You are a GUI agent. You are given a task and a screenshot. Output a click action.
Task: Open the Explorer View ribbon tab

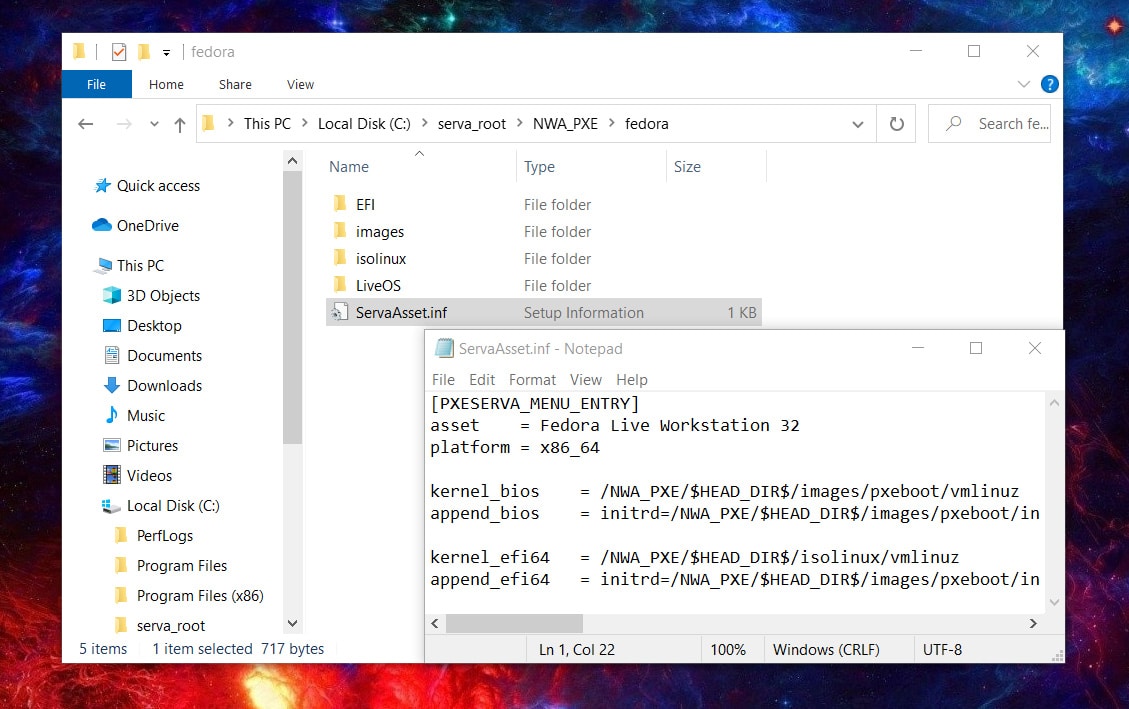tap(300, 84)
